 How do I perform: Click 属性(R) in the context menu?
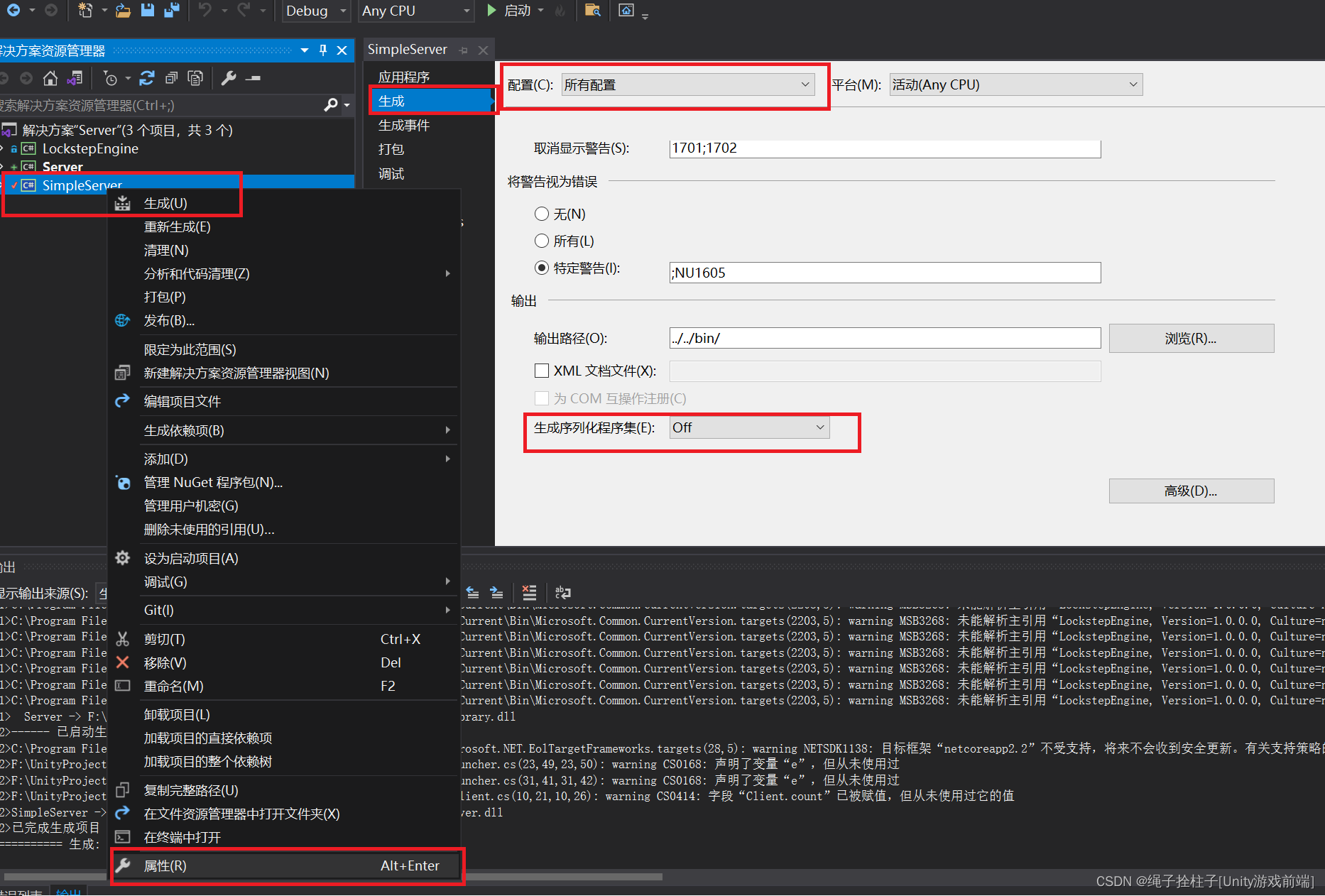tap(284, 865)
